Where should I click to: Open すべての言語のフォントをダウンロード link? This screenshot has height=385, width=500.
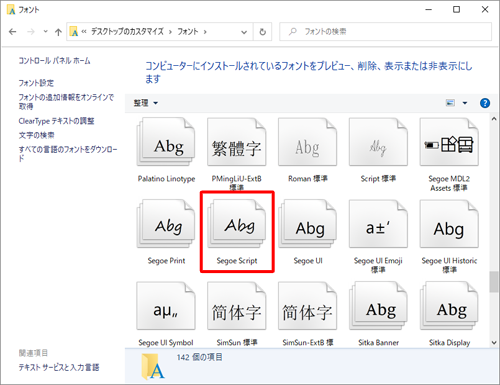point(68,154)
